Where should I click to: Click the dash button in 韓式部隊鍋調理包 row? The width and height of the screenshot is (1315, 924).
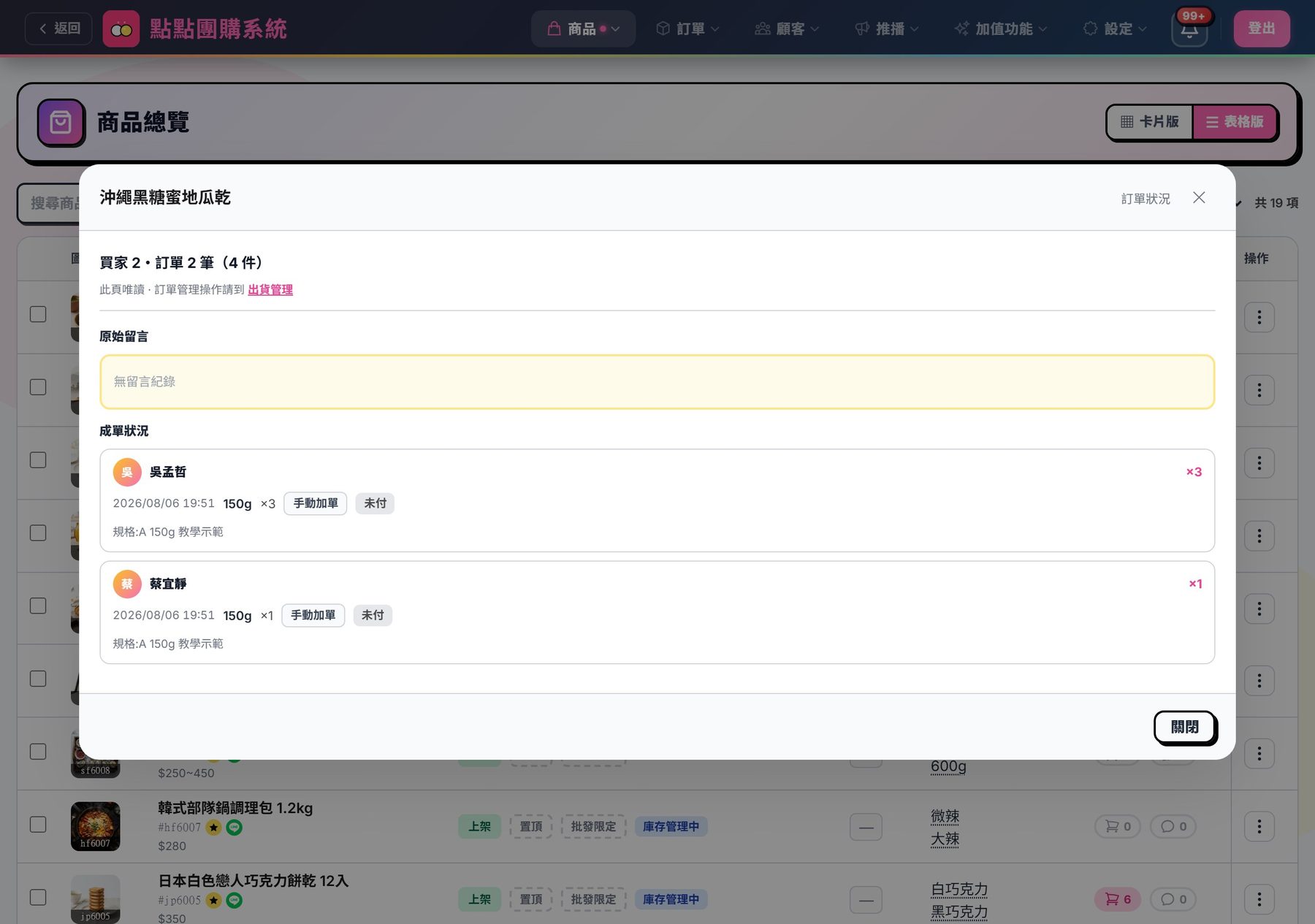click(866, 827)
